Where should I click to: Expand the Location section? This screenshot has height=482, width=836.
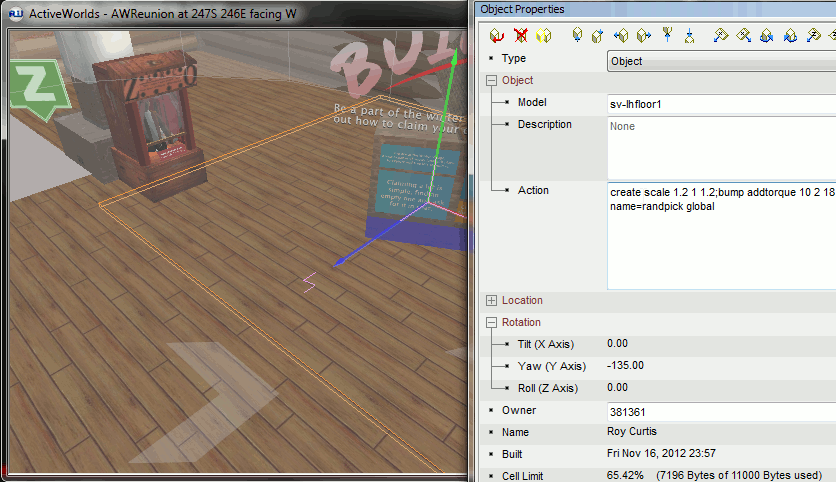491,300
